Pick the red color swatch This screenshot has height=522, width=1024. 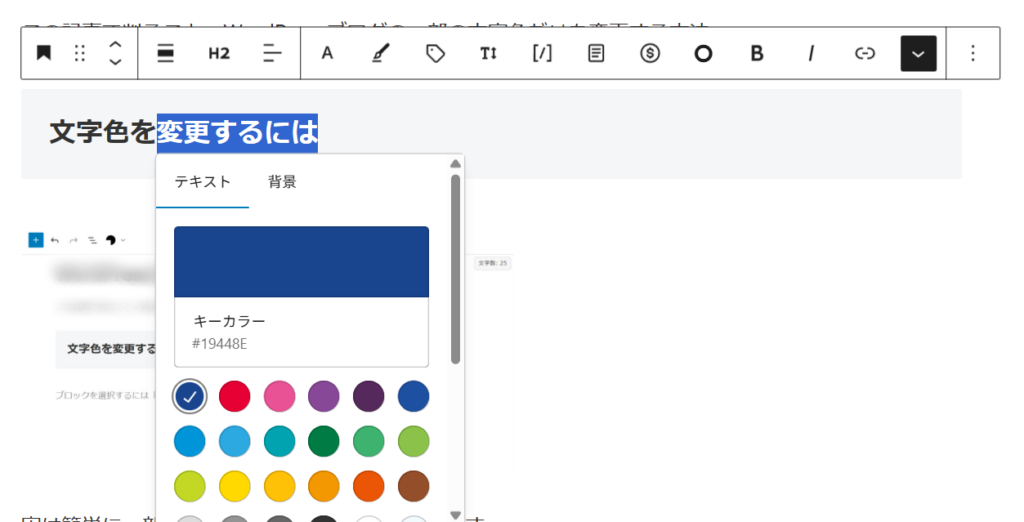pos(234,396)
